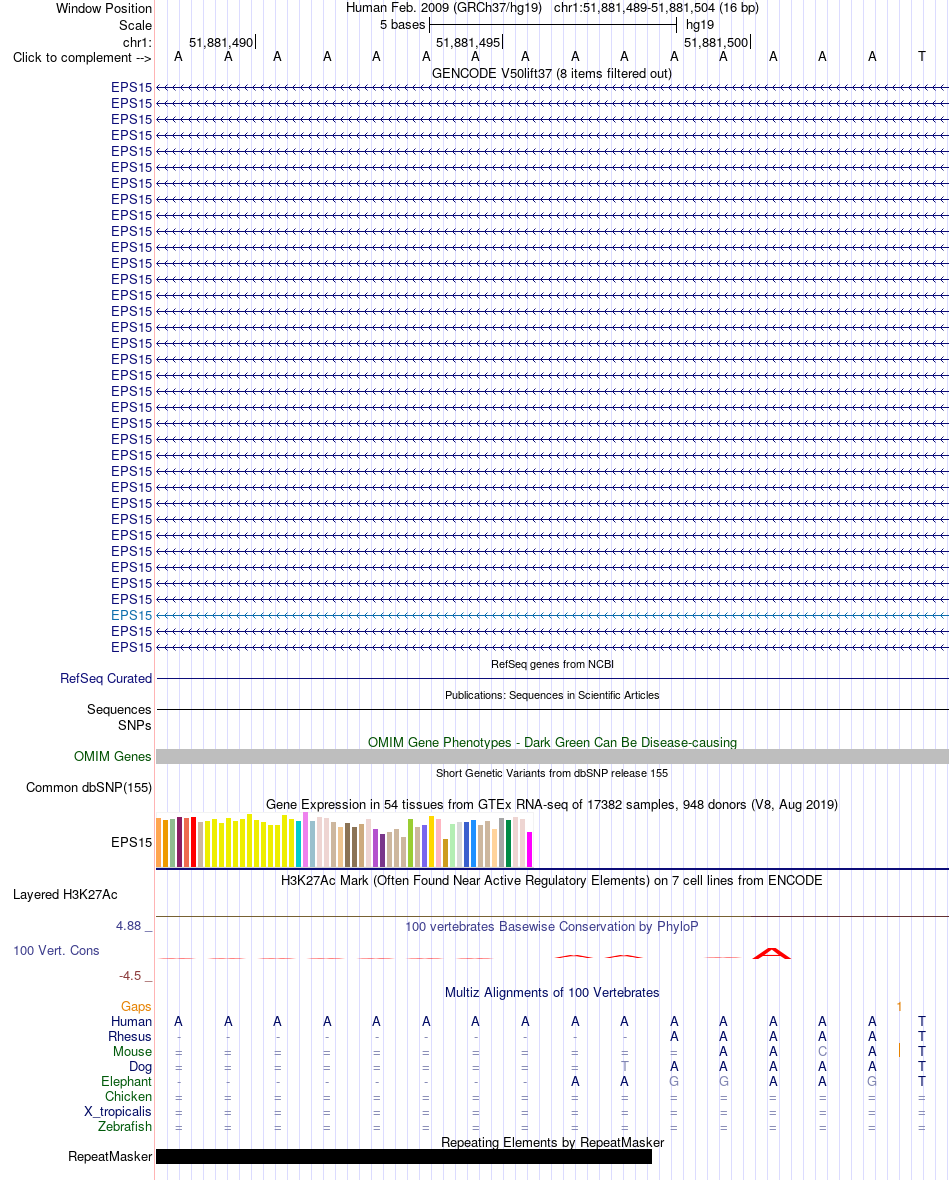Click the RefSeq Curated track label
Viewport: 950px width, 1180px height.
tap(106, 678)
